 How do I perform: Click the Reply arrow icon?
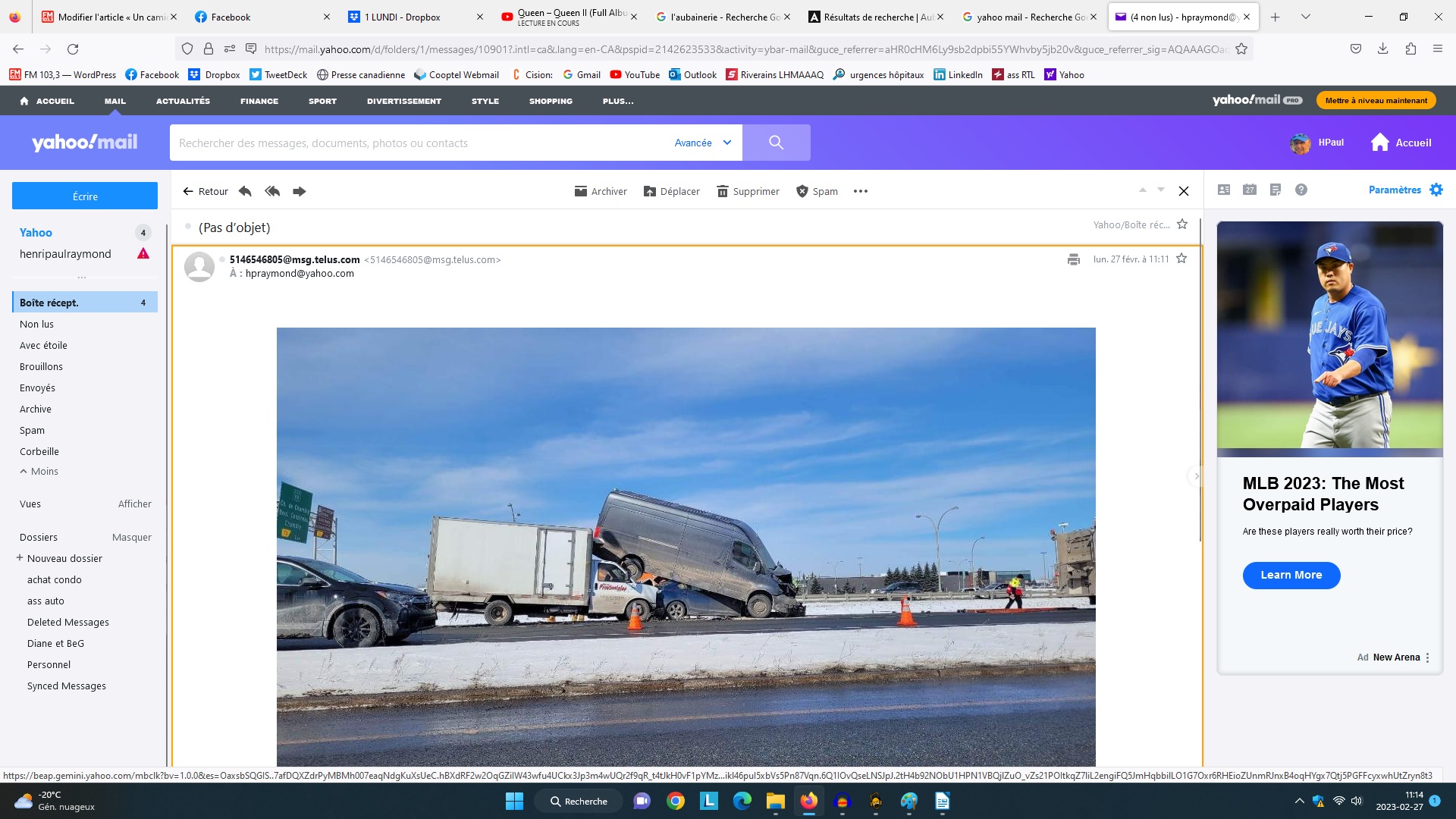click(245, 191)
